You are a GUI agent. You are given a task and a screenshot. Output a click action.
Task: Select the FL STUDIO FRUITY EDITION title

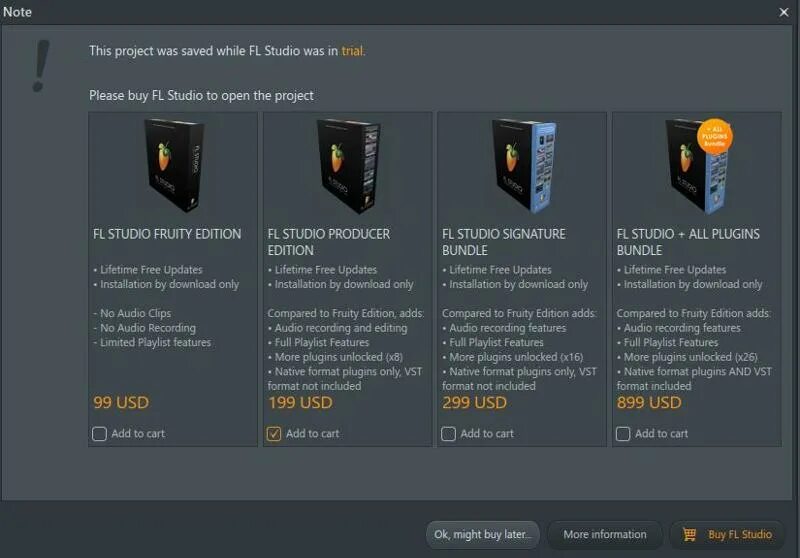pos(167,234)
